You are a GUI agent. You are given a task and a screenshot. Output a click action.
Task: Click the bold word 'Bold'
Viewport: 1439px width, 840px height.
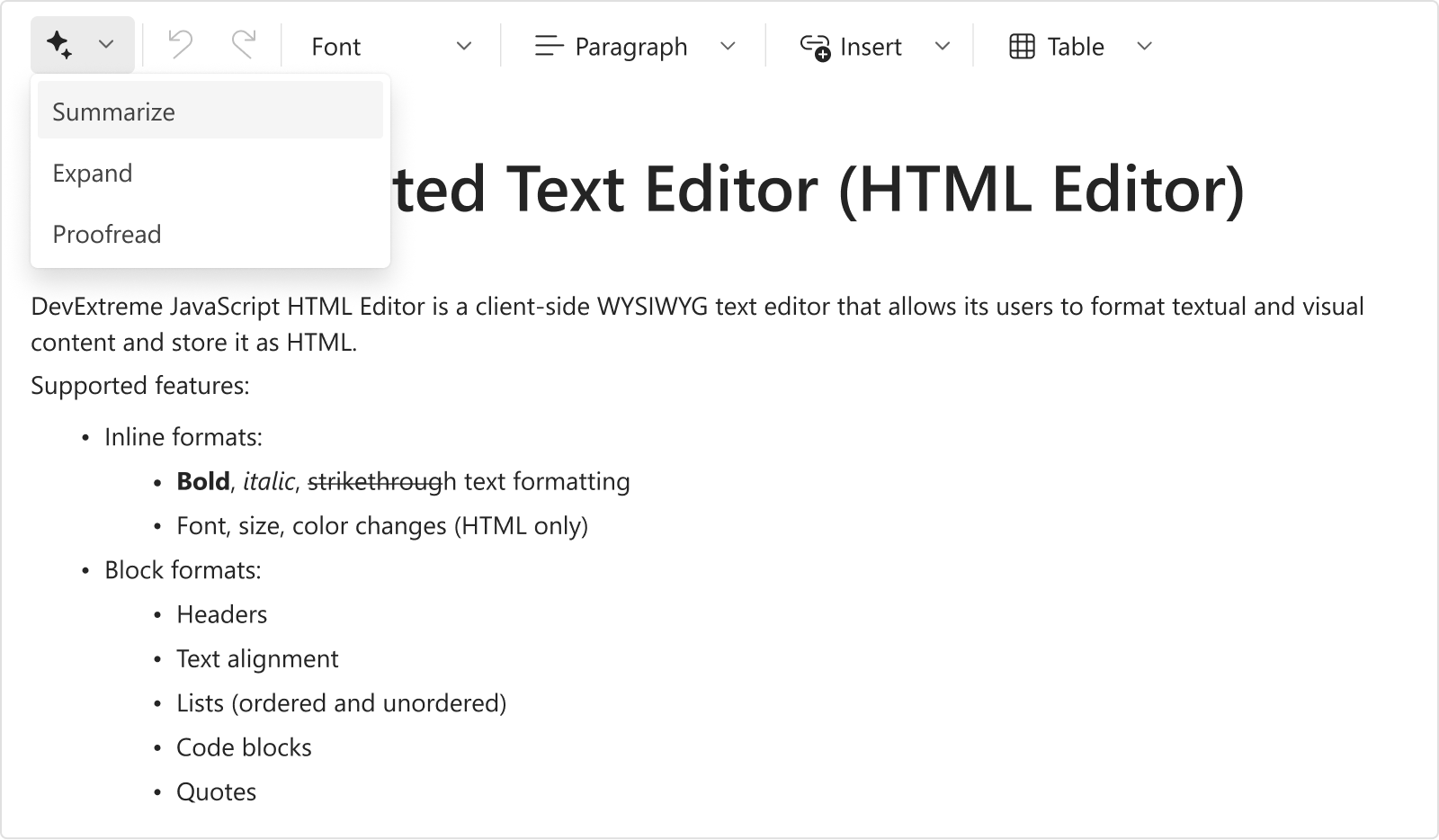coord(203,482)
